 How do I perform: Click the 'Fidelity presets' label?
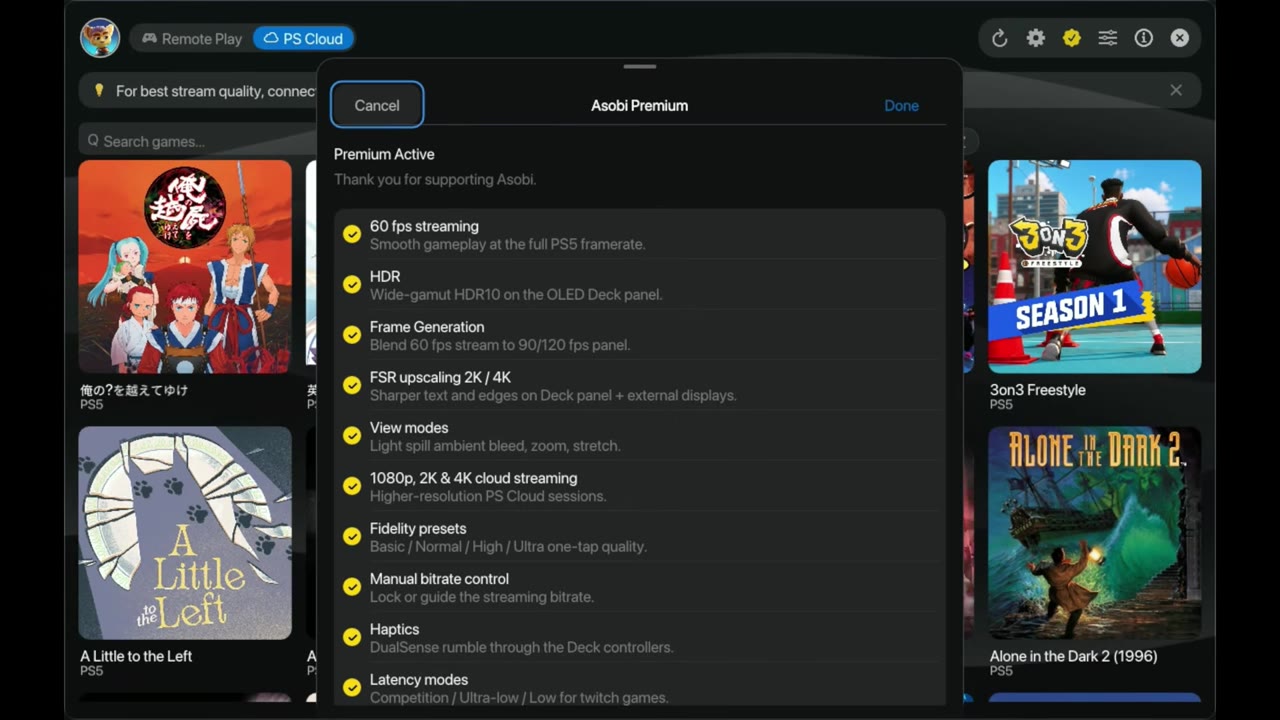coord(418,528)
